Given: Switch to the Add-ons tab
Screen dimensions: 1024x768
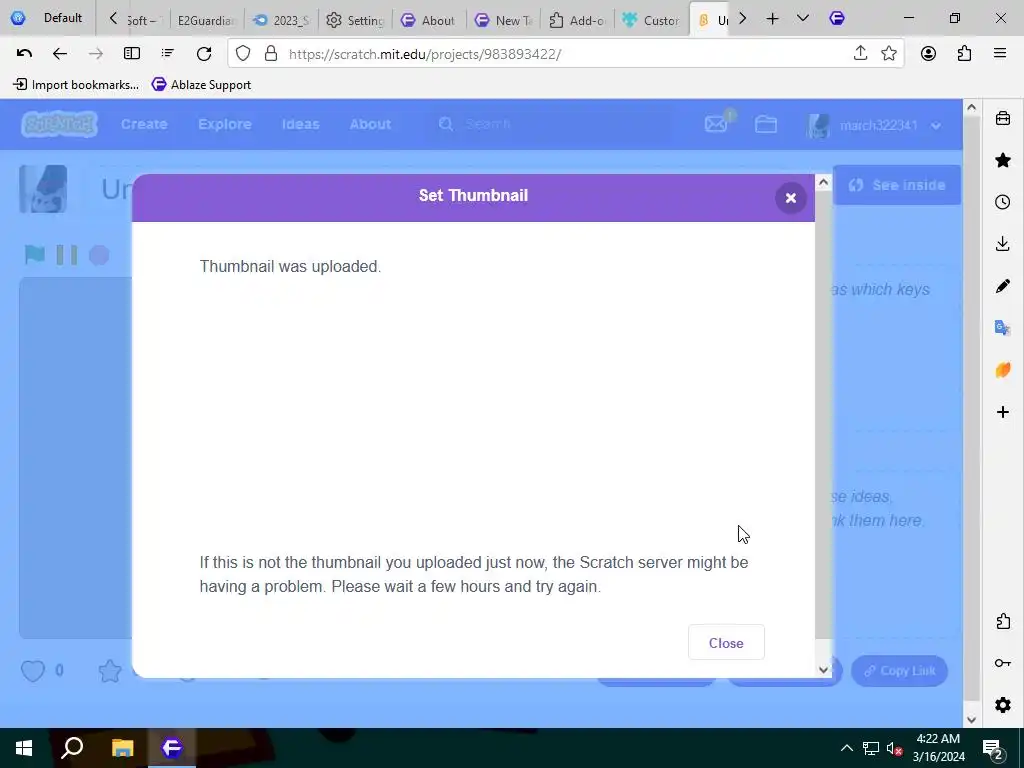Looking at the screenshot, I should [577, 20].
